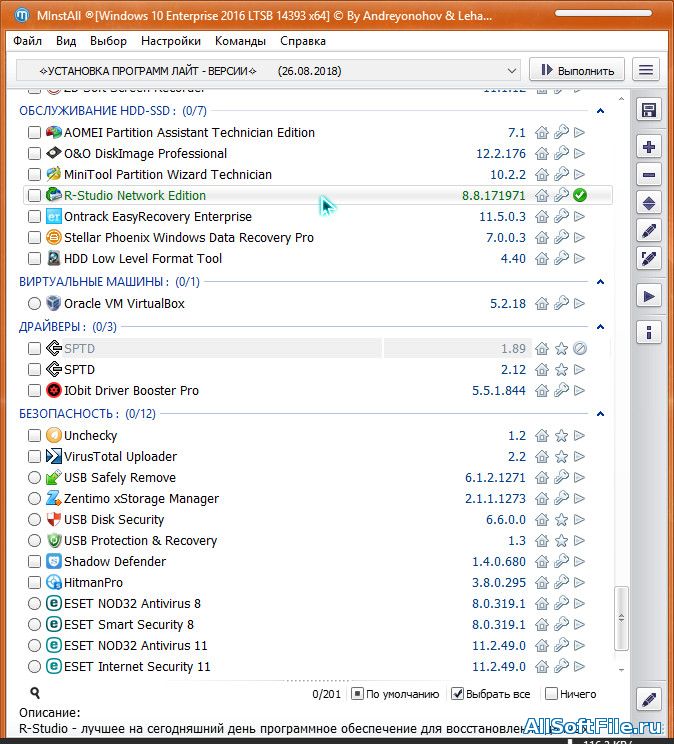Click the ESET NOD32 Antivirus 11 entry

[x=136, y=646]
